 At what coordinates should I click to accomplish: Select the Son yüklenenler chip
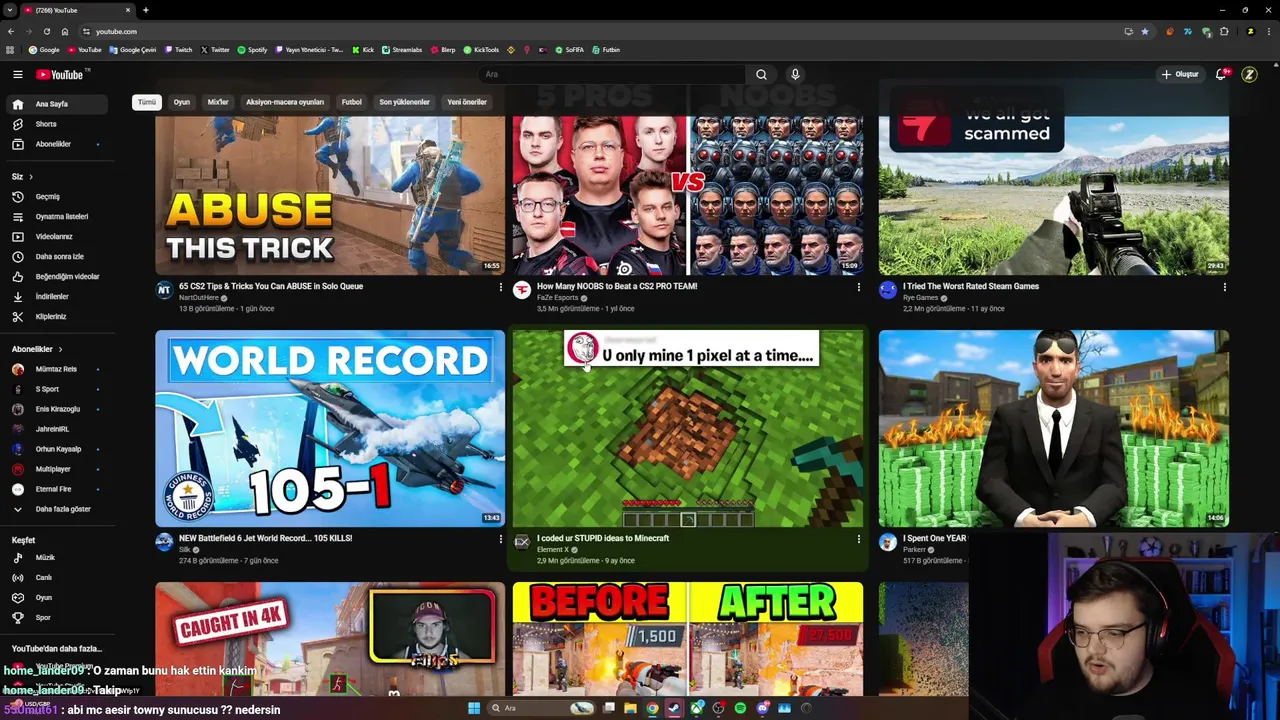tap(404, 102)
